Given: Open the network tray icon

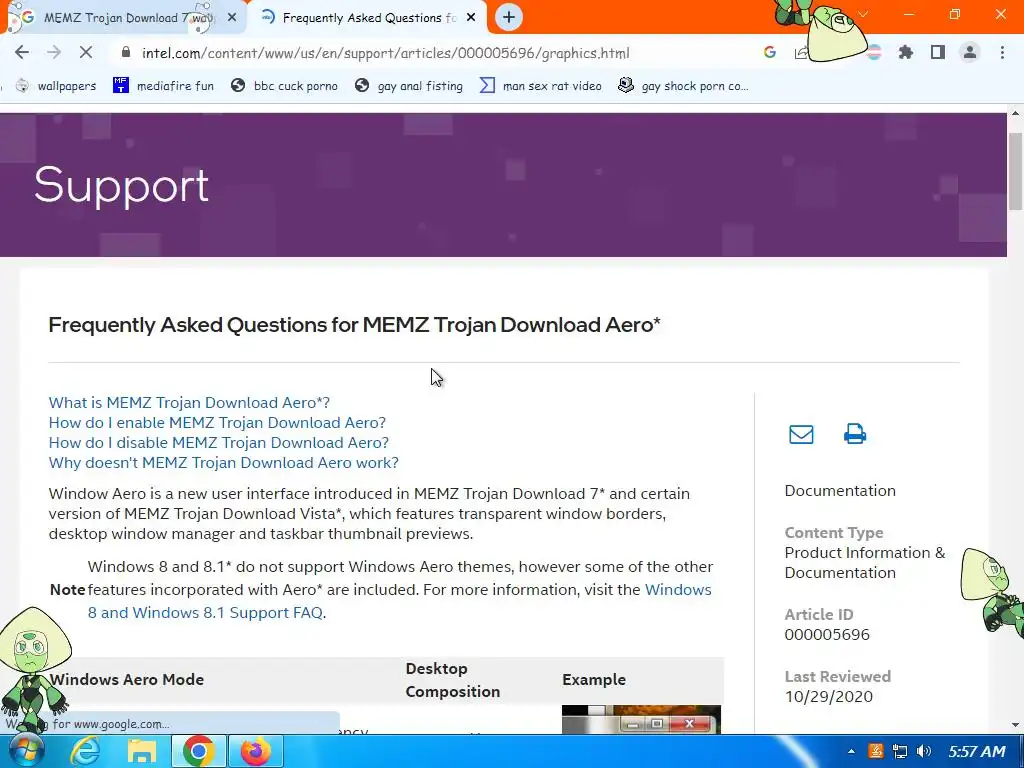Looking at the screenshot, I should (x=900, y=752).
